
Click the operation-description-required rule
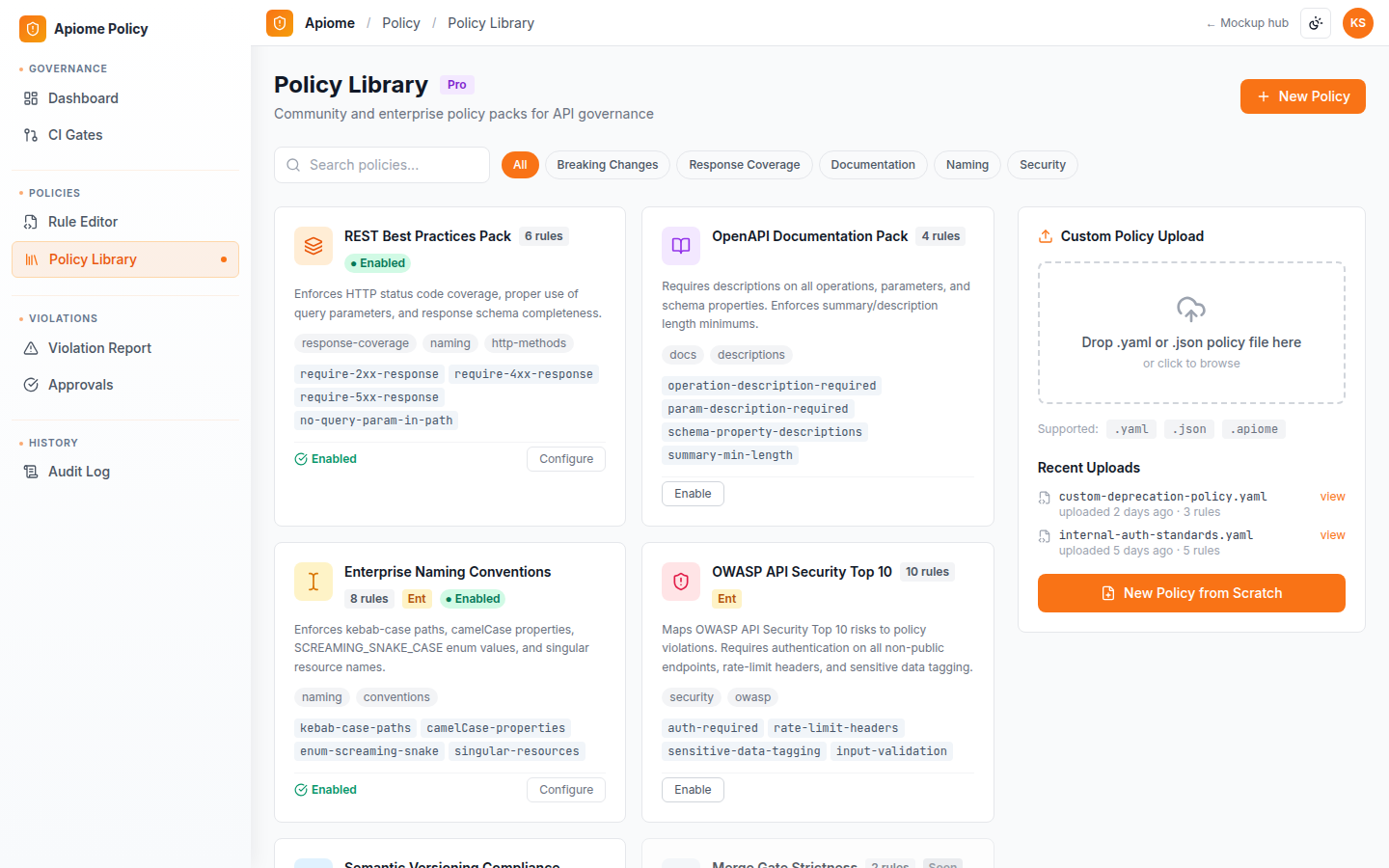tap(772, 386)
